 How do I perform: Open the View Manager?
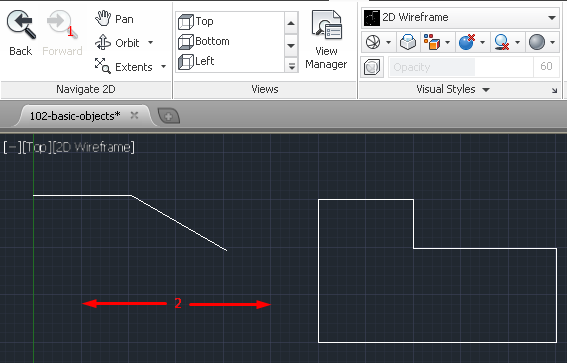pos(326,39)
